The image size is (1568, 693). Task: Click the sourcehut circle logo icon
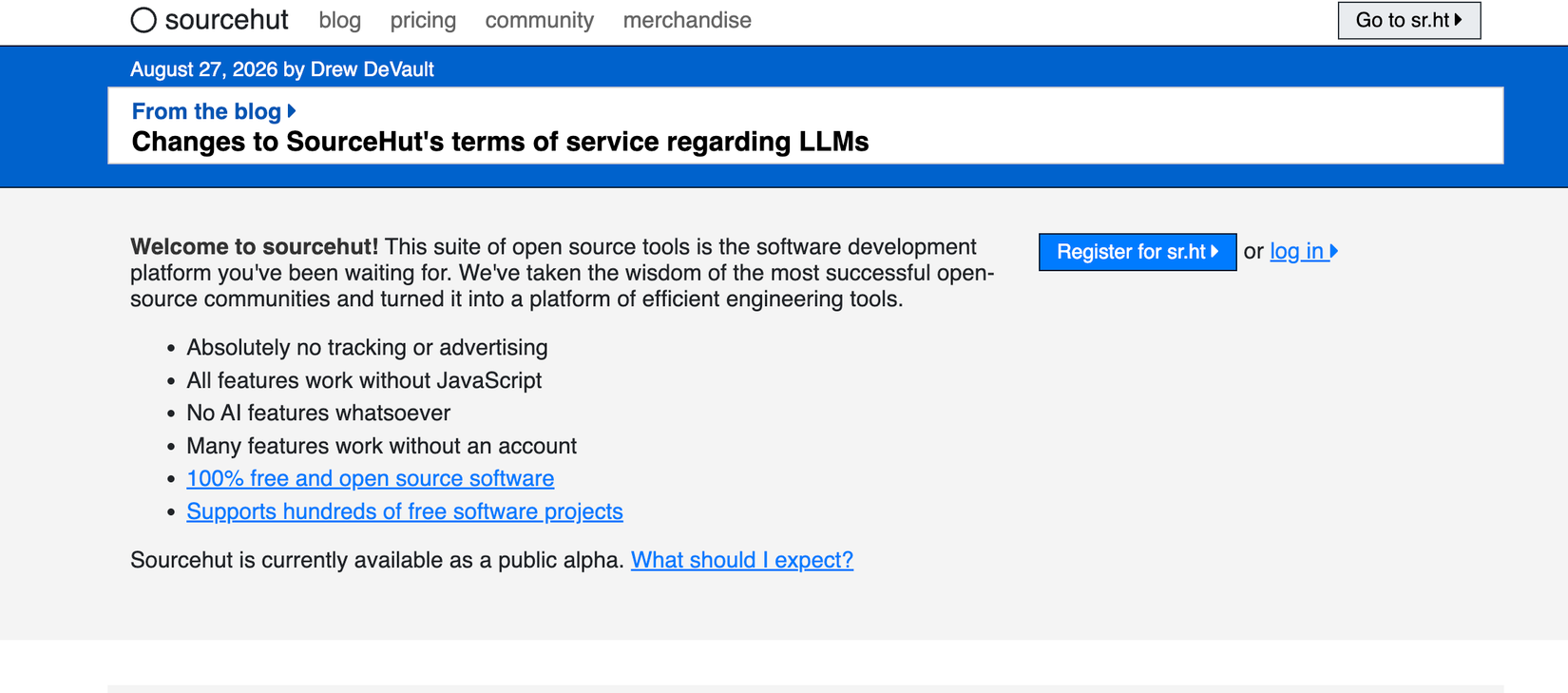(x=143, y=20)
